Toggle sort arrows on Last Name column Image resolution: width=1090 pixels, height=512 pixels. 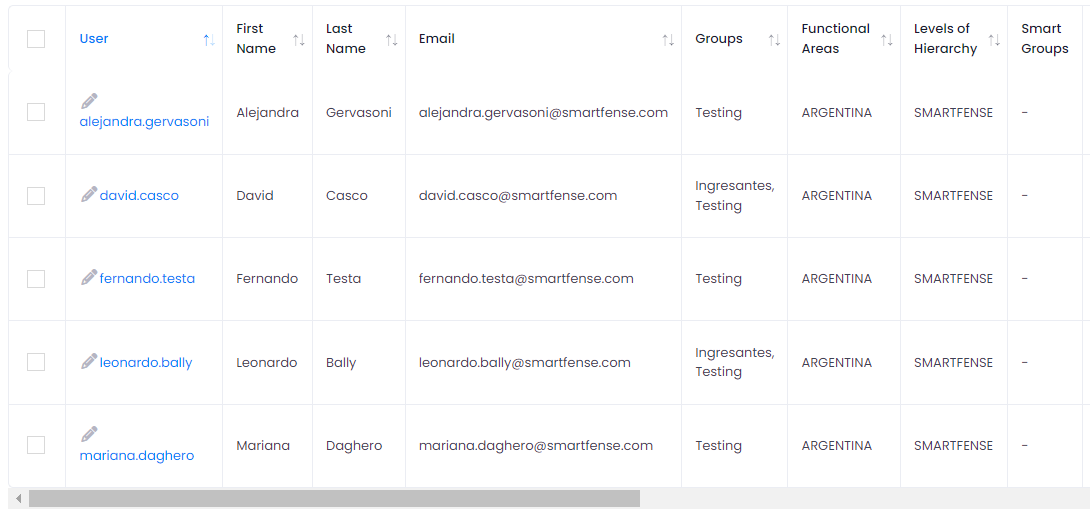(x=392, y=40)
